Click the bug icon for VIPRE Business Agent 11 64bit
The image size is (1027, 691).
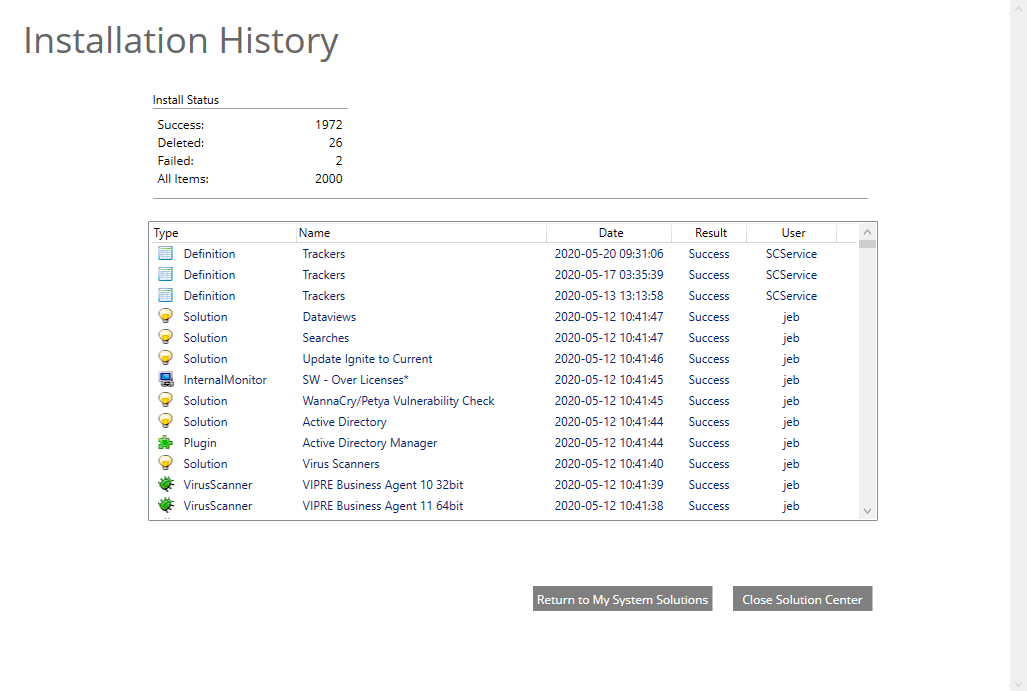tap(166, 506)
